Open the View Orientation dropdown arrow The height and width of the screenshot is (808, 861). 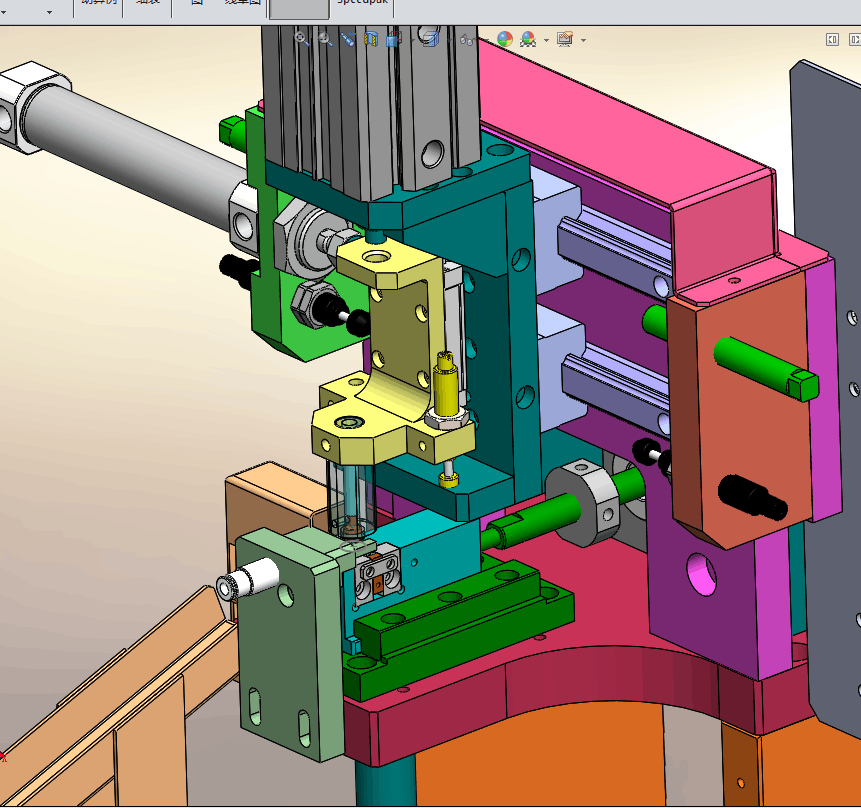coord(412,40)
